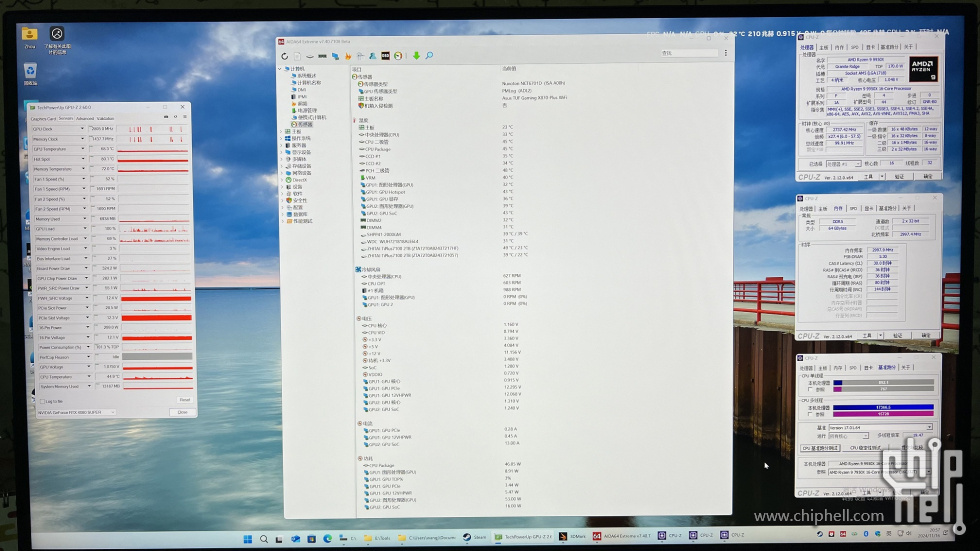Click the AIDA64 report page toolbar icon
This screenshot has width=980, height=551.
point(297,56)
